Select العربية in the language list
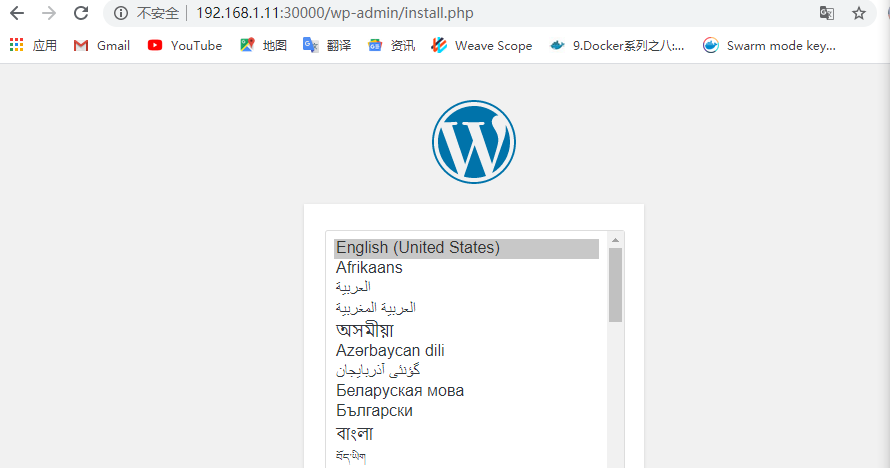 [x=466, y=287]
